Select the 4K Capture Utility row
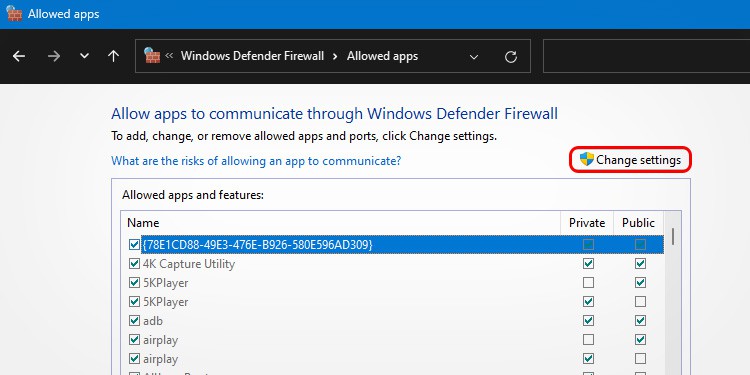 (392, 264)
